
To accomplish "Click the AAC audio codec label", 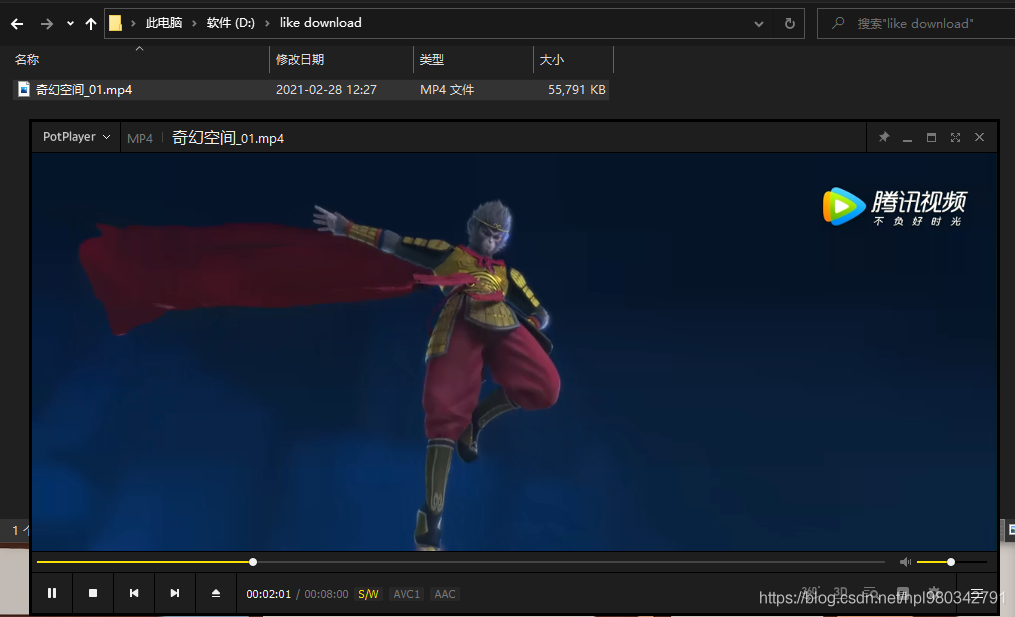I will coord(445,594).
